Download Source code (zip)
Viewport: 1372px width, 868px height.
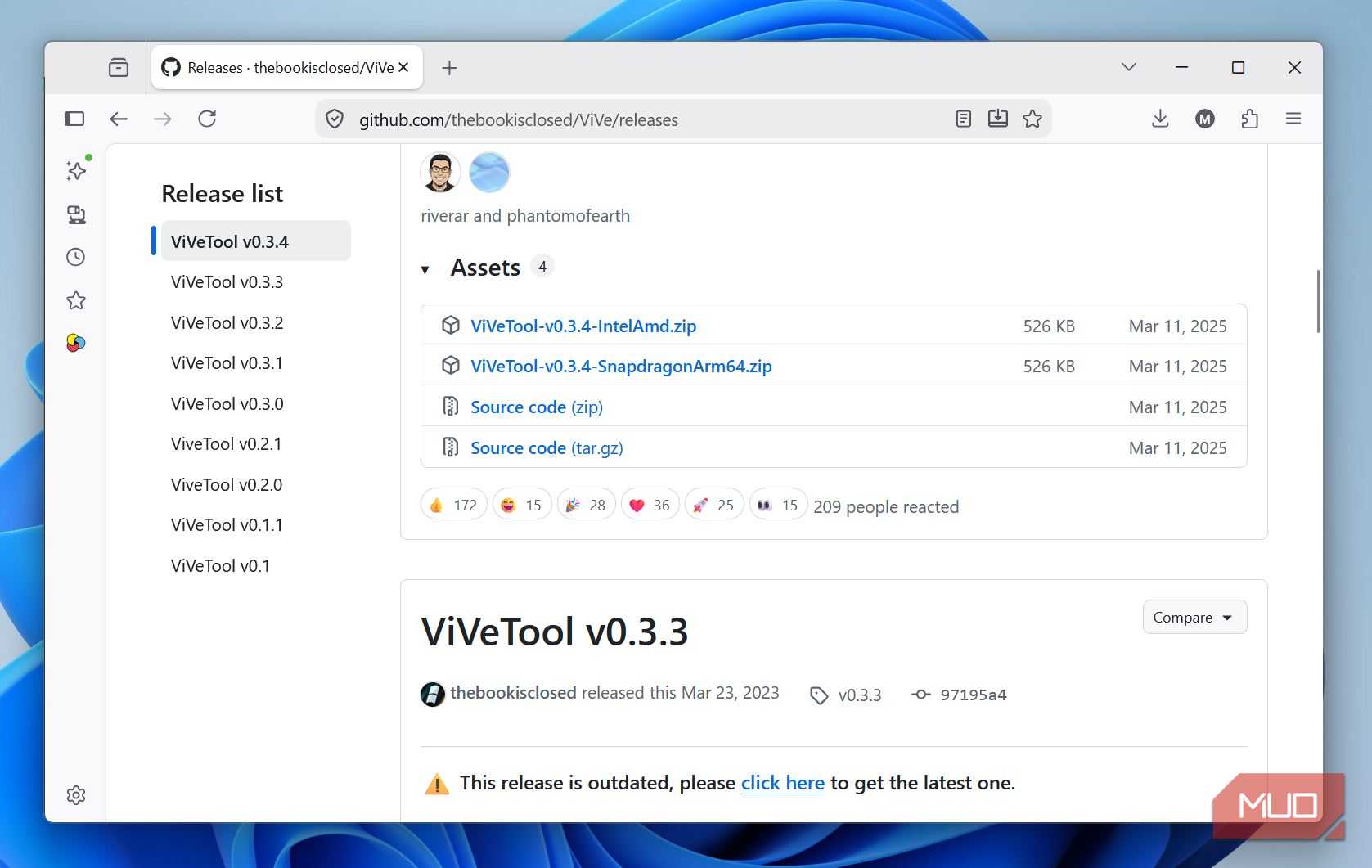point(537,407)
